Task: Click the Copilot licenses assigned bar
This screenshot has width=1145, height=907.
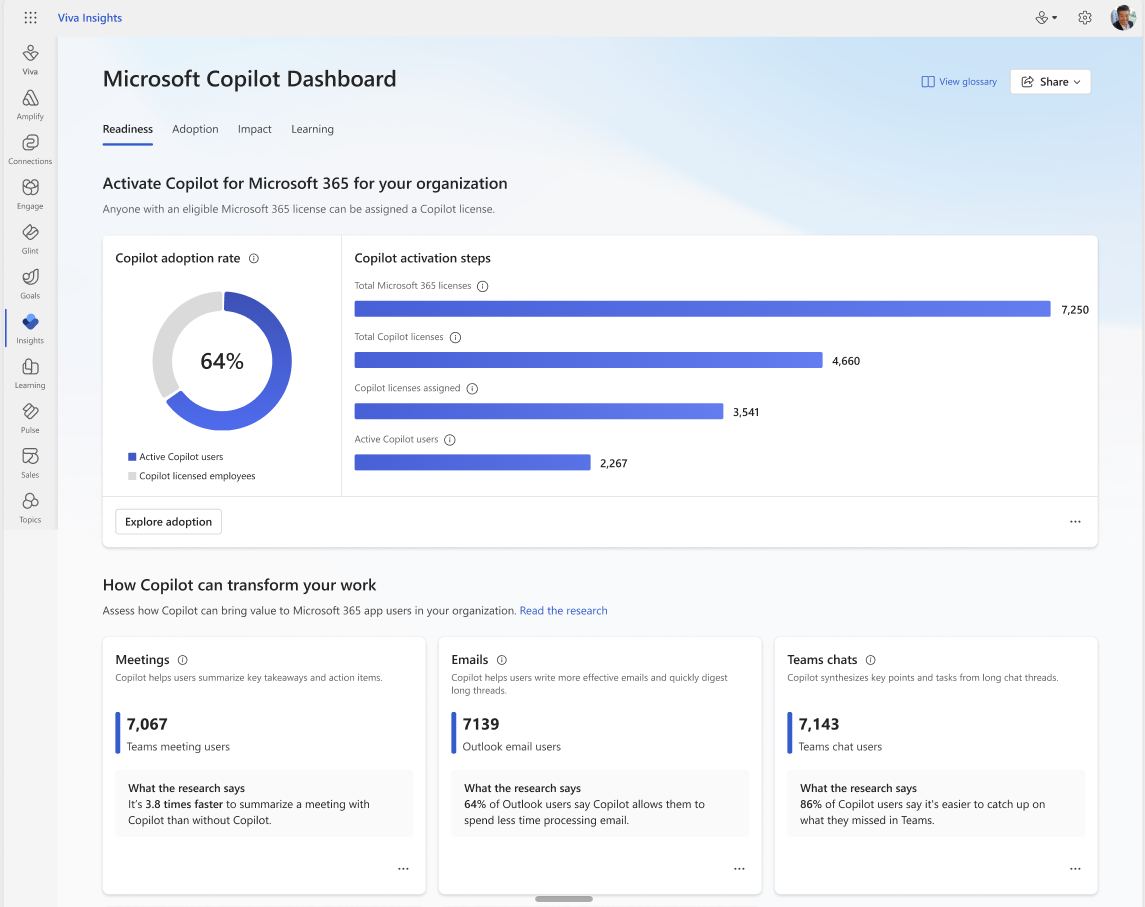Action: click(x=539, y=412)
